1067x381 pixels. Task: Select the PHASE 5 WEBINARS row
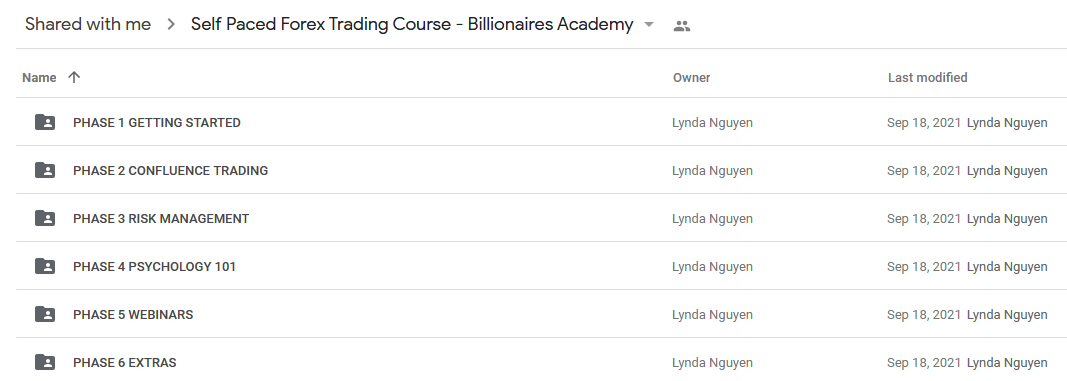click(x=542, y=314)
